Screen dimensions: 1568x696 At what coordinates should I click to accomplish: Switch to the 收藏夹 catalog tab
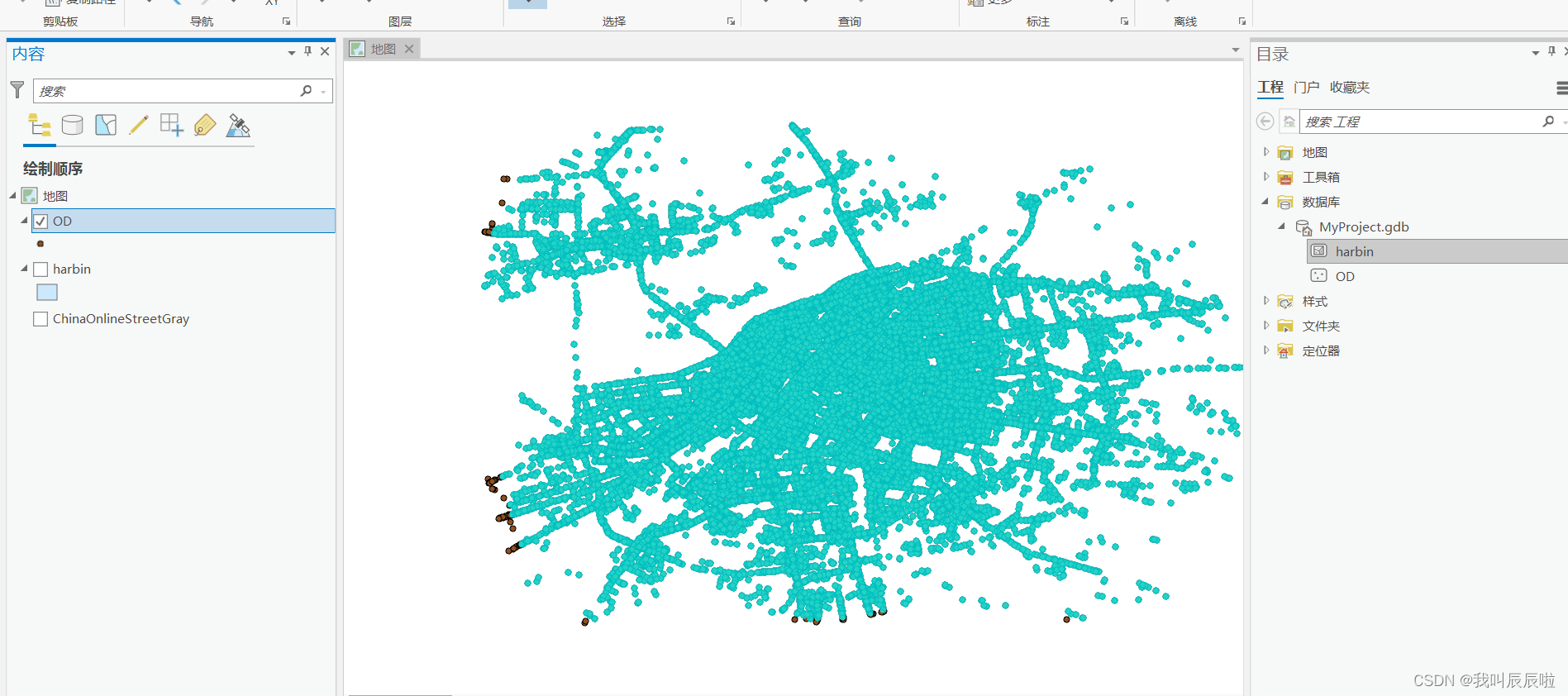pyautogui.click(x=1350, y=88)
